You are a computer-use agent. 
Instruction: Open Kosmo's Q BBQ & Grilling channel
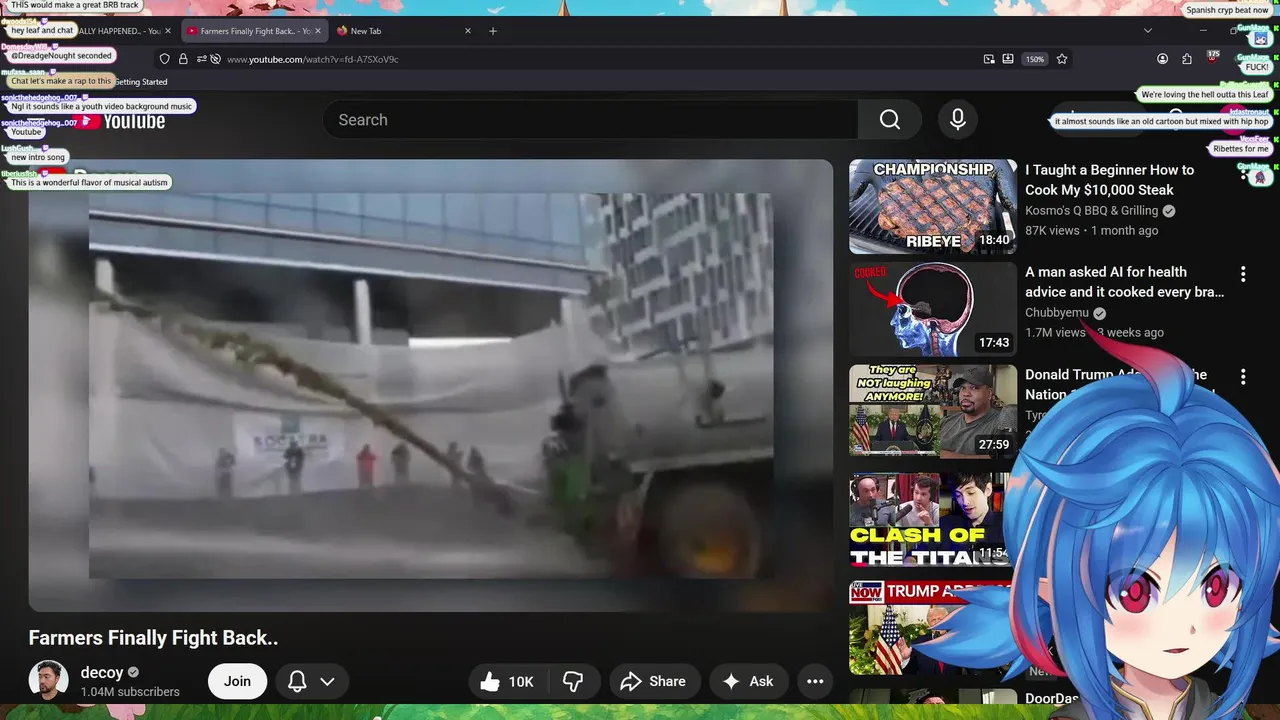click(1091, 211)
